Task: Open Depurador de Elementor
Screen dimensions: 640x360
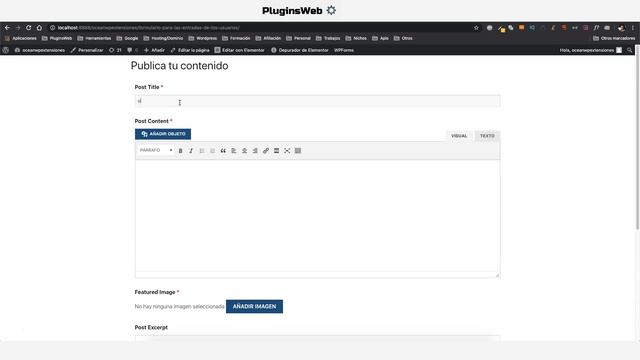Action: click(300, 50)
